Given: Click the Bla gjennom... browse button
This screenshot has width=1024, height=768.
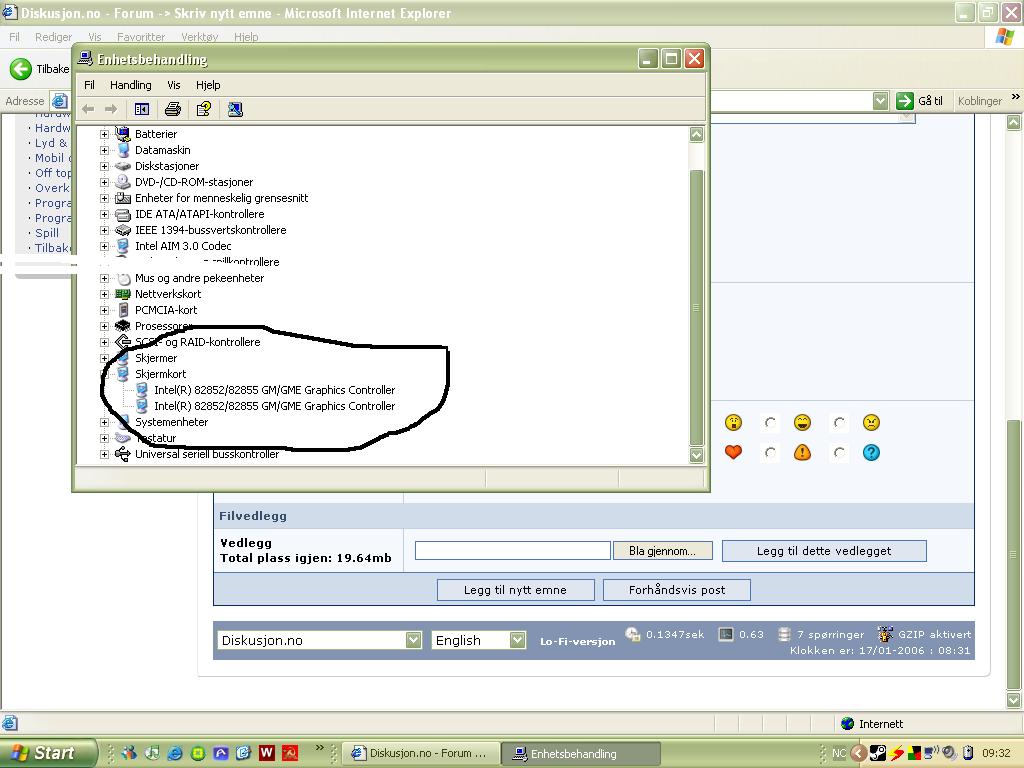Looking at the screenshot, I should (x=662, y=551).
